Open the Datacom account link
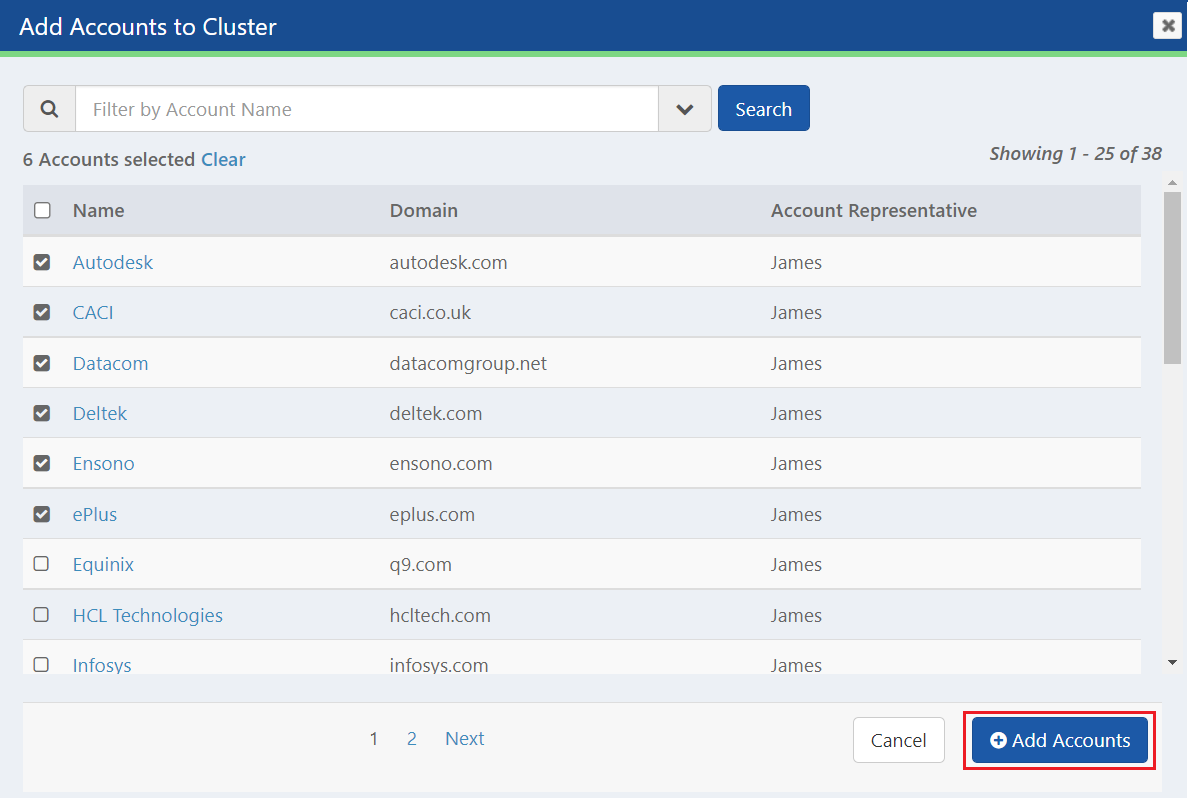This screenshot has width=1188, height=798. click(x=111, y=363)
